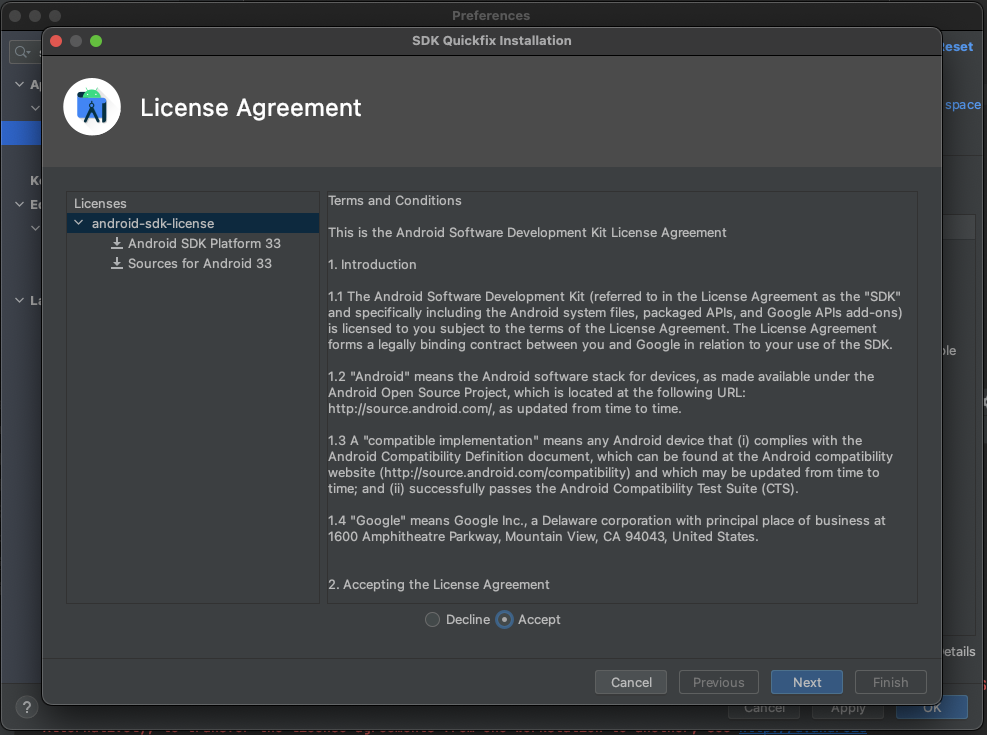Image resolution: width=987 pixels, height=735 pixels.
Task: Click download icon beside Sources for Android 33
Action: click(x=116, y=264)
